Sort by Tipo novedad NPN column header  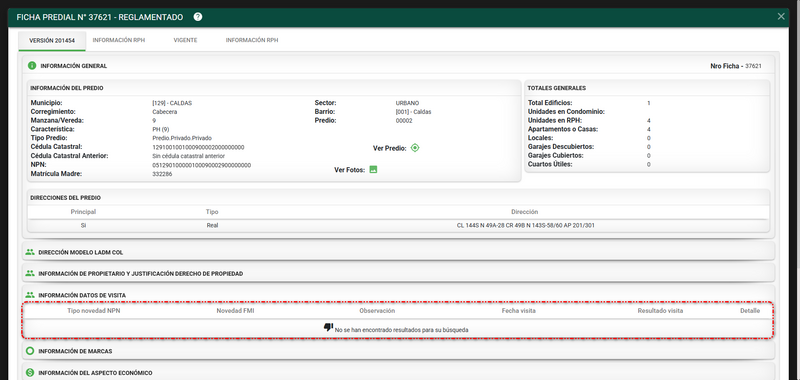(x=94, y=311)
